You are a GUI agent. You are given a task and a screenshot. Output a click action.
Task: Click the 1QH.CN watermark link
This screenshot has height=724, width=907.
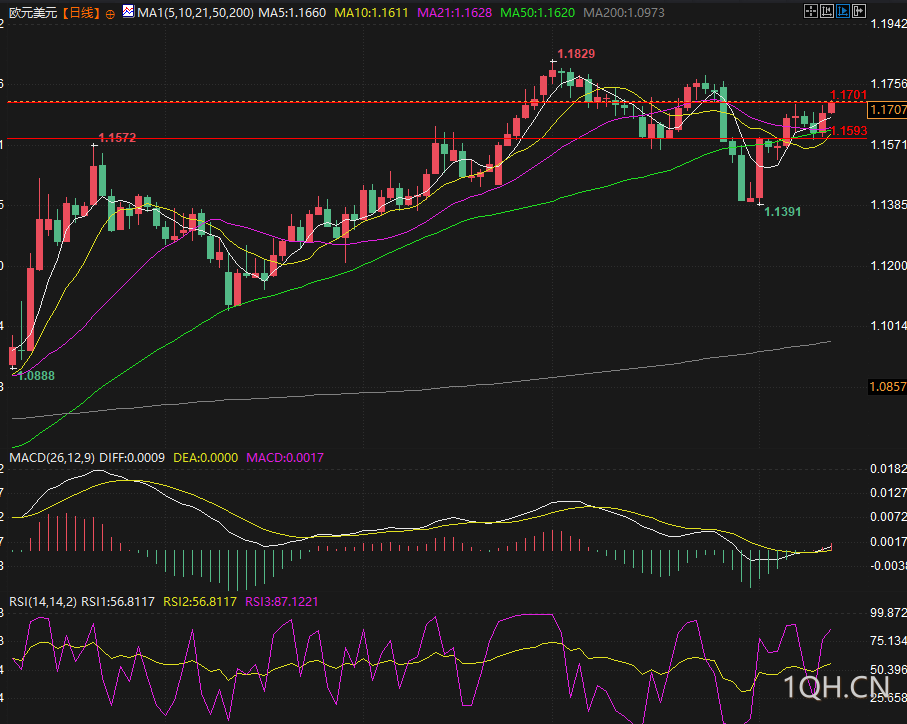pyautogui.click(x=836, y=687)
